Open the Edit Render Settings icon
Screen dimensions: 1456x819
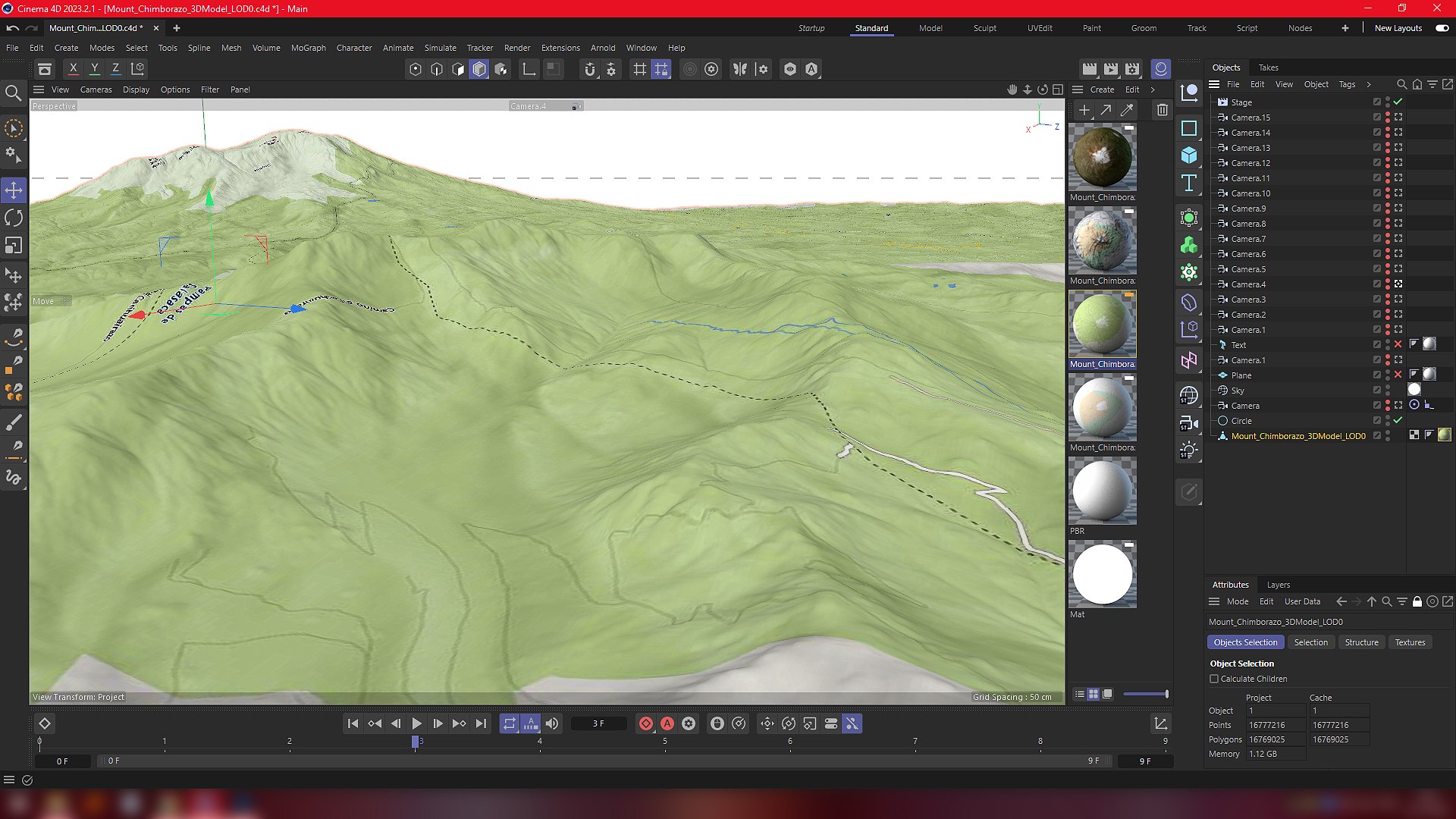pyautogui.click(x=1132, y=69)
